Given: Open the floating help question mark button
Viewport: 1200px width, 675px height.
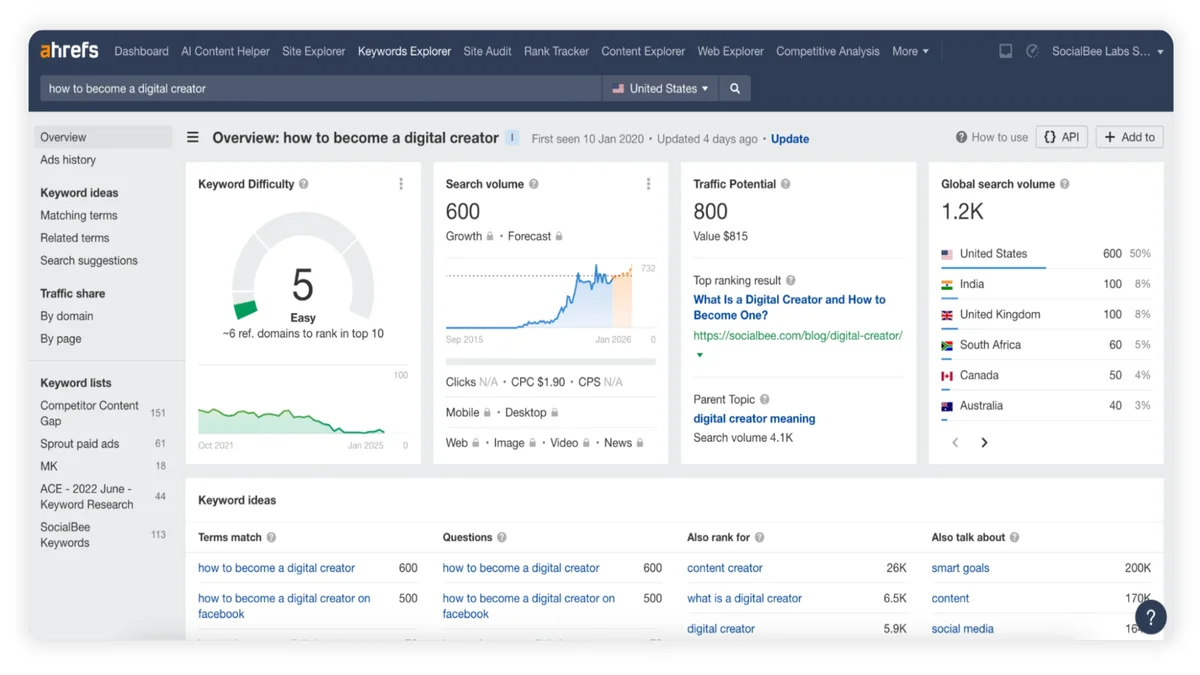Looking at the screenshot, I should coord(1151,617).
